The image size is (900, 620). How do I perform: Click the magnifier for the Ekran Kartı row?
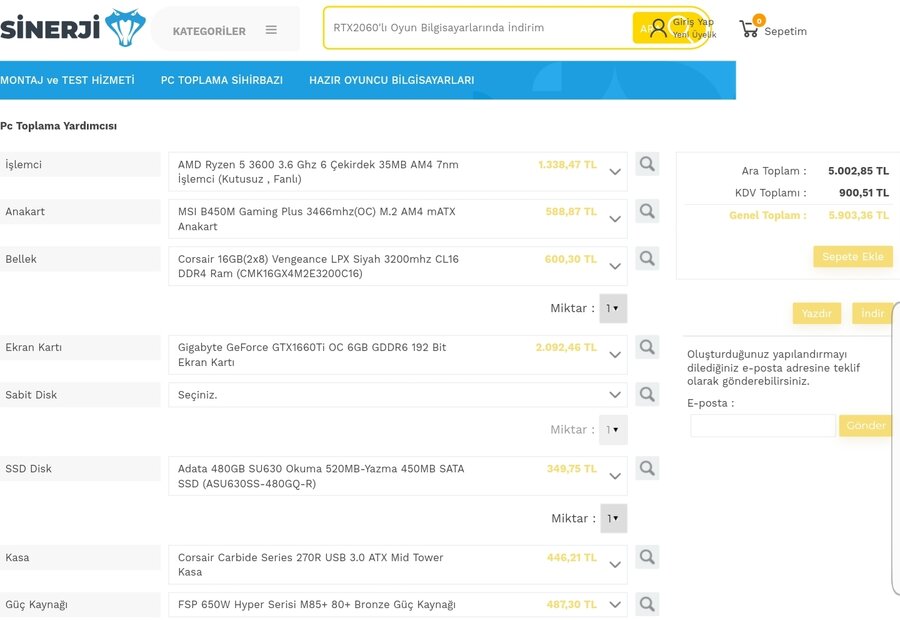point(647,347)
